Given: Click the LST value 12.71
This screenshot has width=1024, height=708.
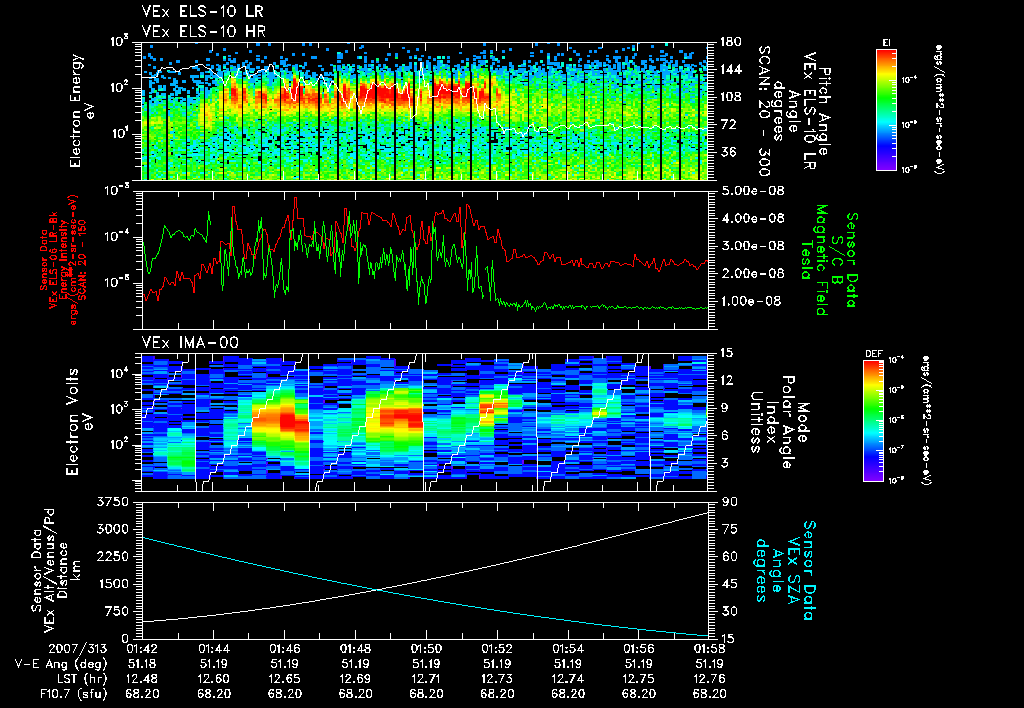Looking at the screenshot, I should pos(426,679).
